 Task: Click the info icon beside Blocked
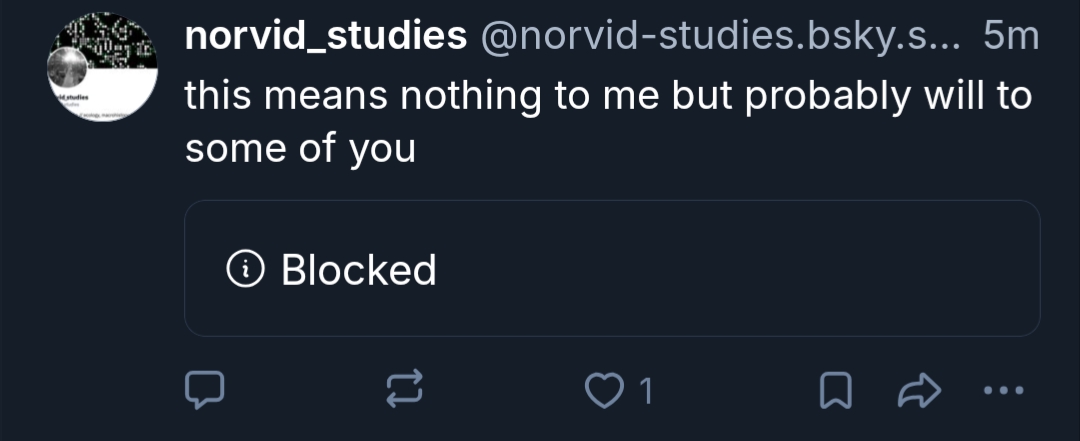pyautogui.click(x=246, y=268)
